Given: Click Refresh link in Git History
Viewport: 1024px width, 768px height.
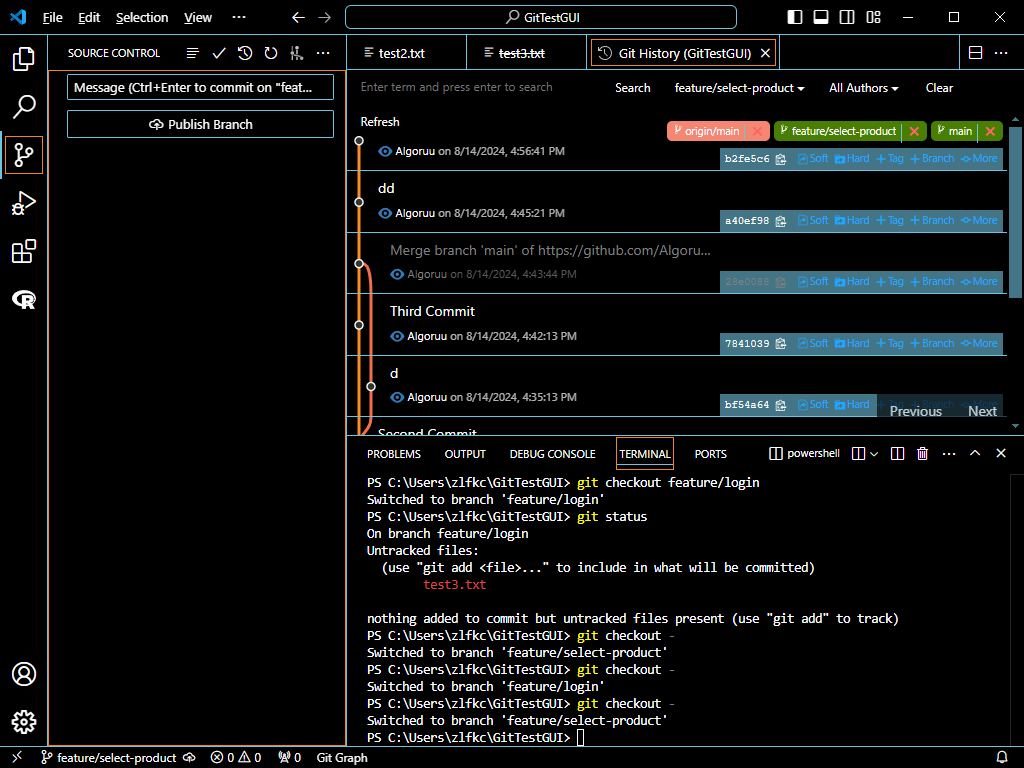Looking at the screenshot, I should coord(380,122).
